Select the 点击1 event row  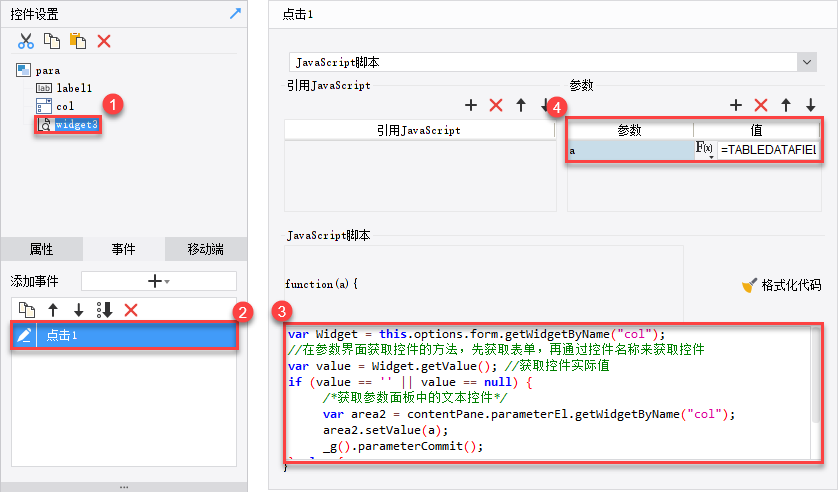pos(124,335)
